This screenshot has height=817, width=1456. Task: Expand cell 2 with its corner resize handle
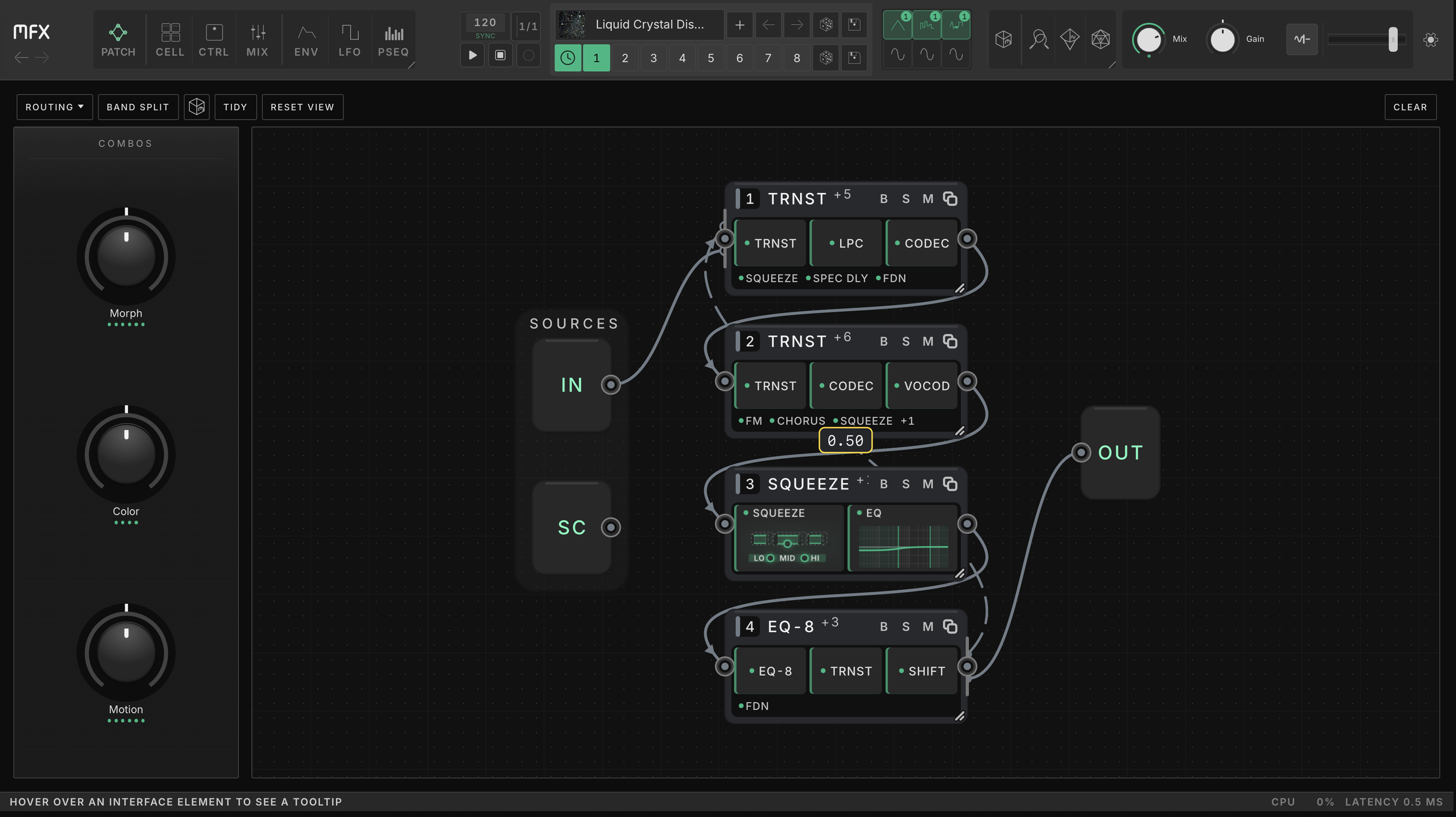coord(959,431)
